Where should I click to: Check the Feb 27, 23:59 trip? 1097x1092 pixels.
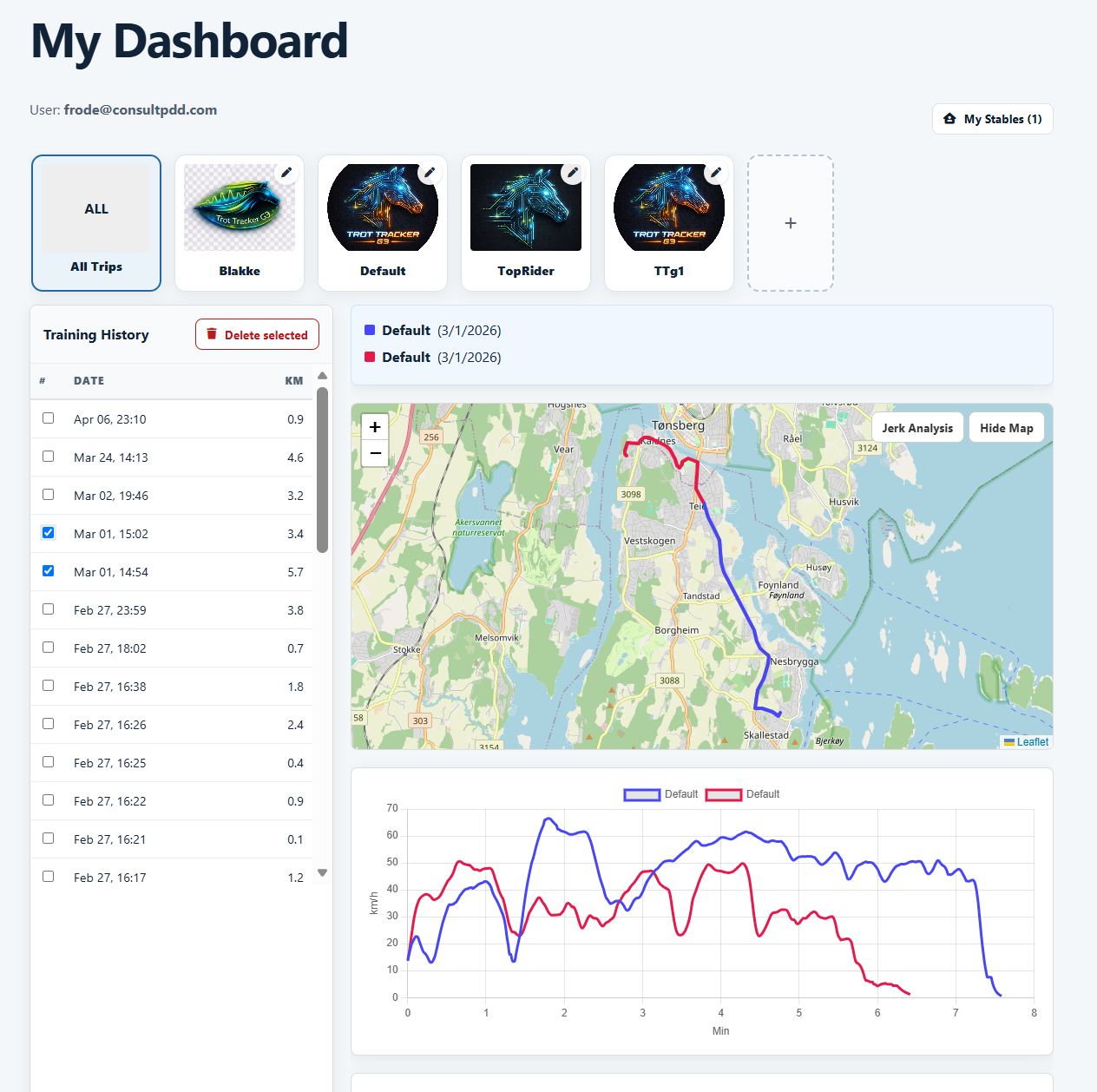click(x=49, y=609)
